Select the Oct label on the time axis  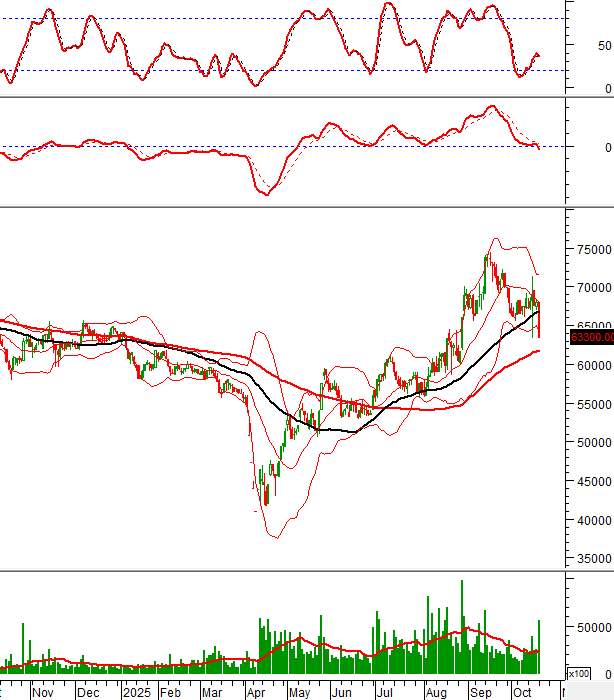coord(521,691)
